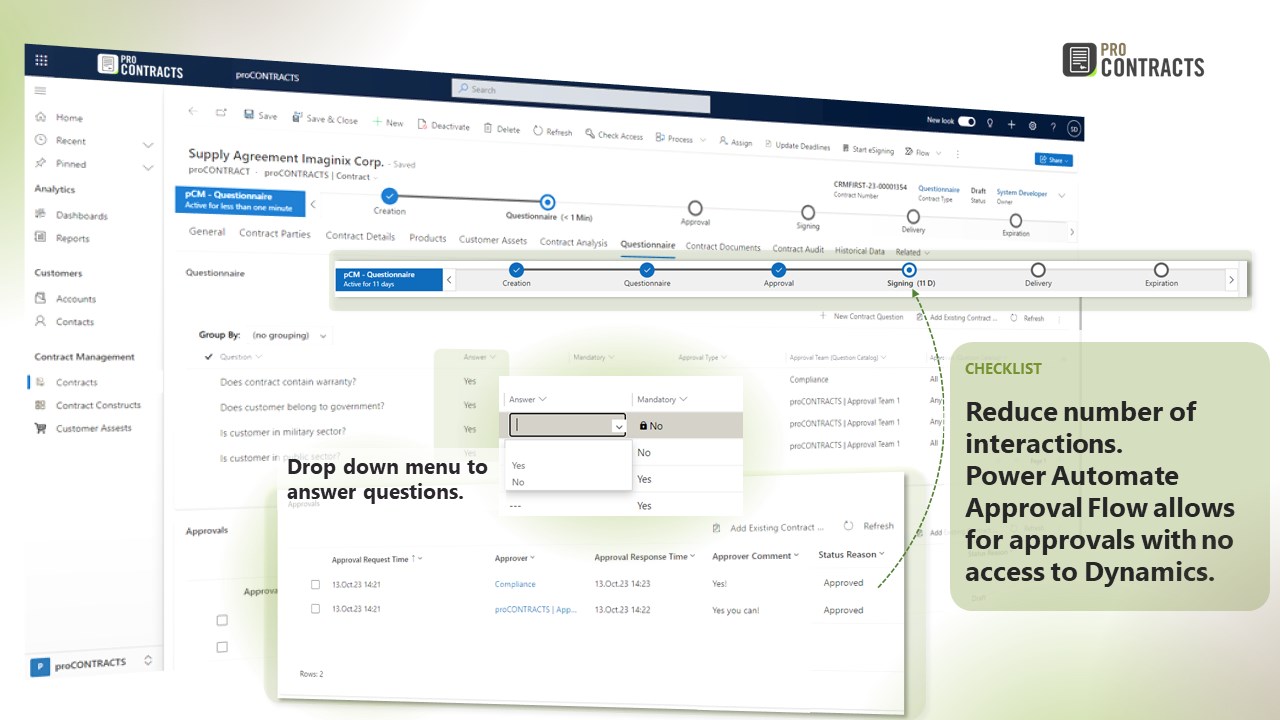Viewport: 1280px width, 720px height.
Task: Switch to the Contract Parties tab
Action: (x=275, y=233)
